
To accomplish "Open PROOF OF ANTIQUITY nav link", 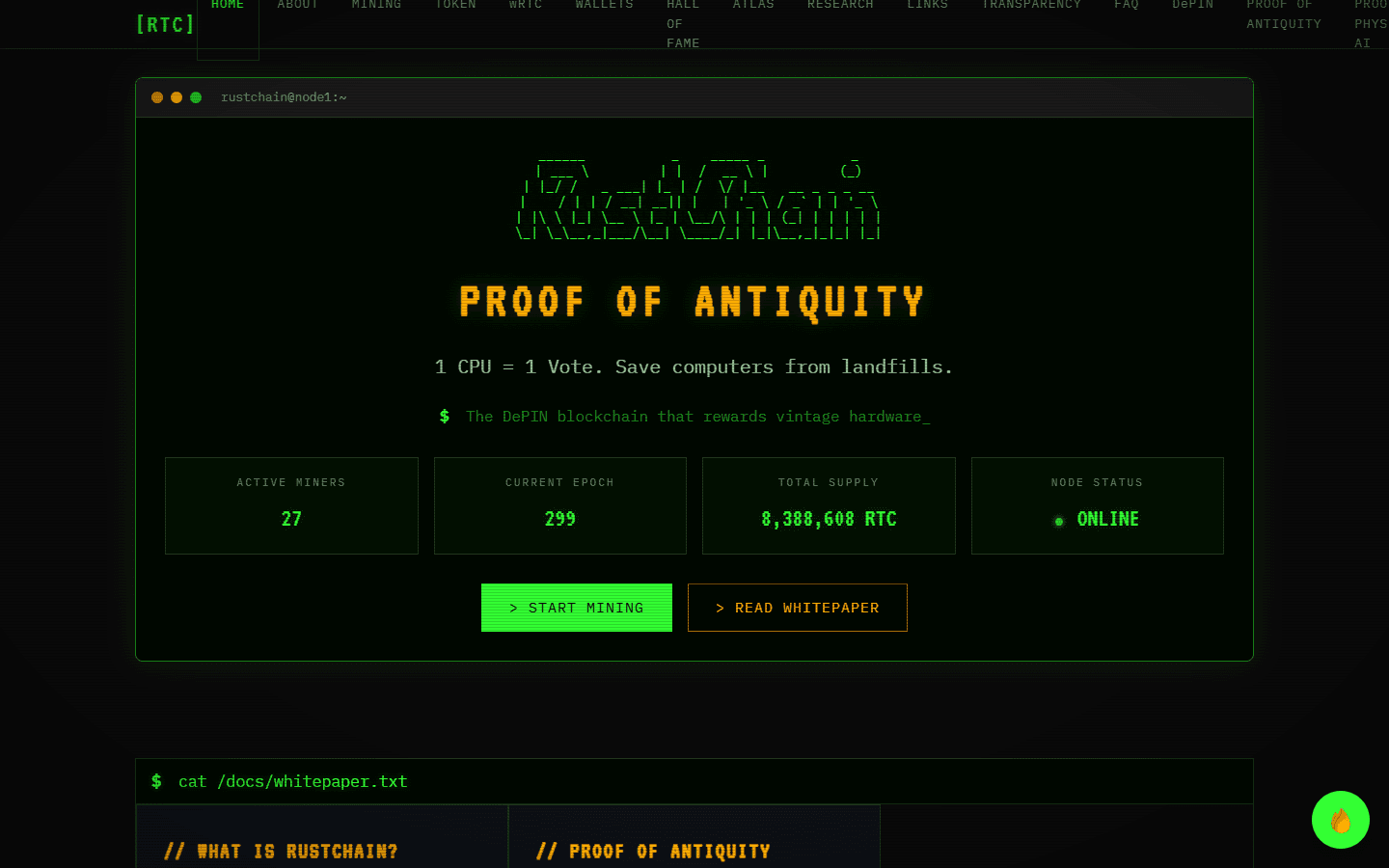I will tap(1284, 14).
